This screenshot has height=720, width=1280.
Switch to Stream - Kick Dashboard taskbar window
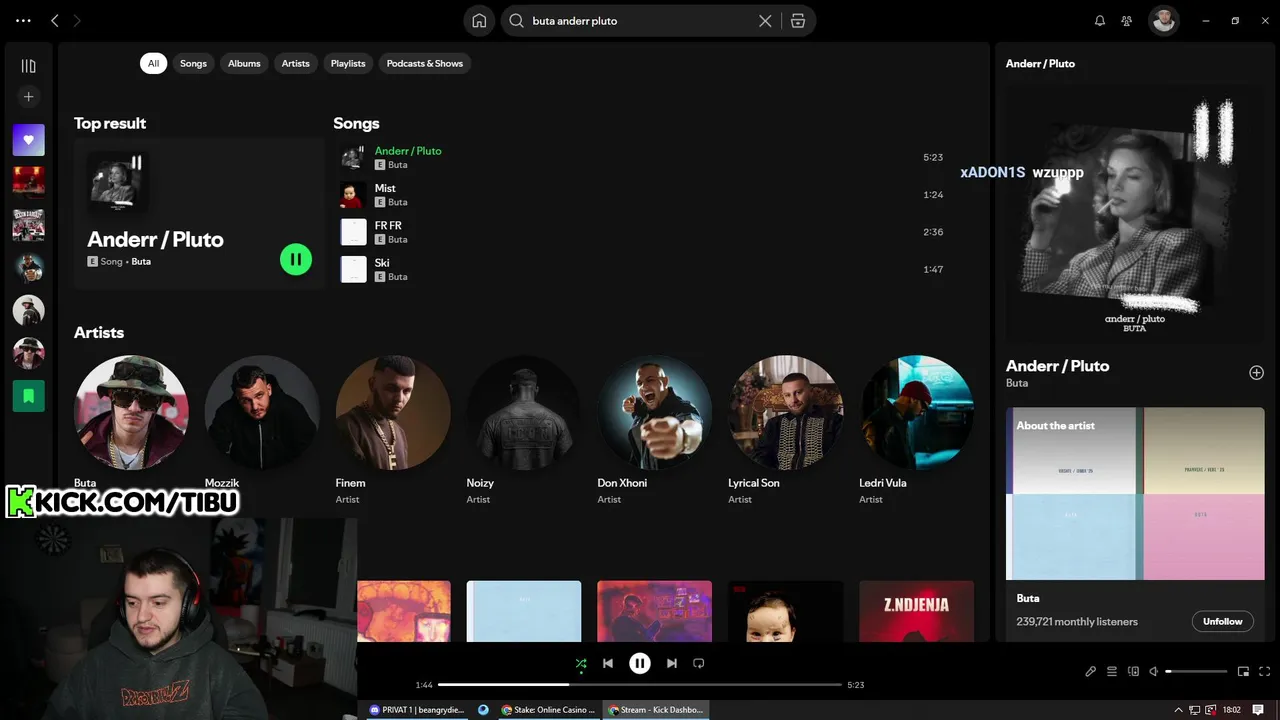[x=657, y=710]
